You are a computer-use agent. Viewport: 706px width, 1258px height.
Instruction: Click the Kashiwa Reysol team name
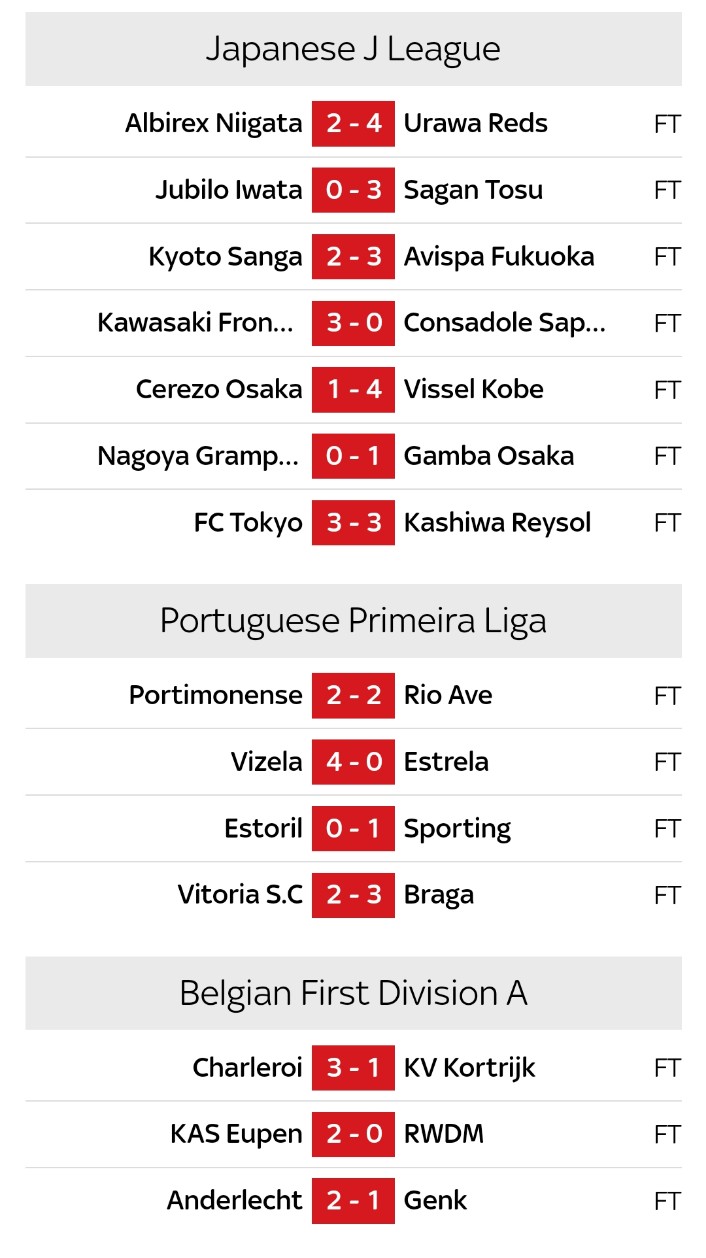(x=497, y=523)
